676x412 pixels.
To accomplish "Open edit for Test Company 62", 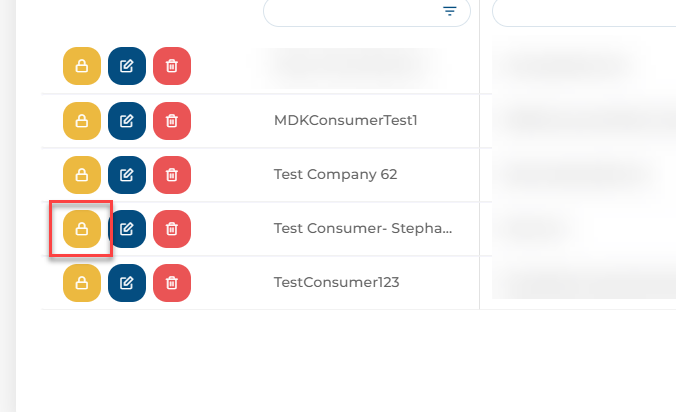I will 127,175.
